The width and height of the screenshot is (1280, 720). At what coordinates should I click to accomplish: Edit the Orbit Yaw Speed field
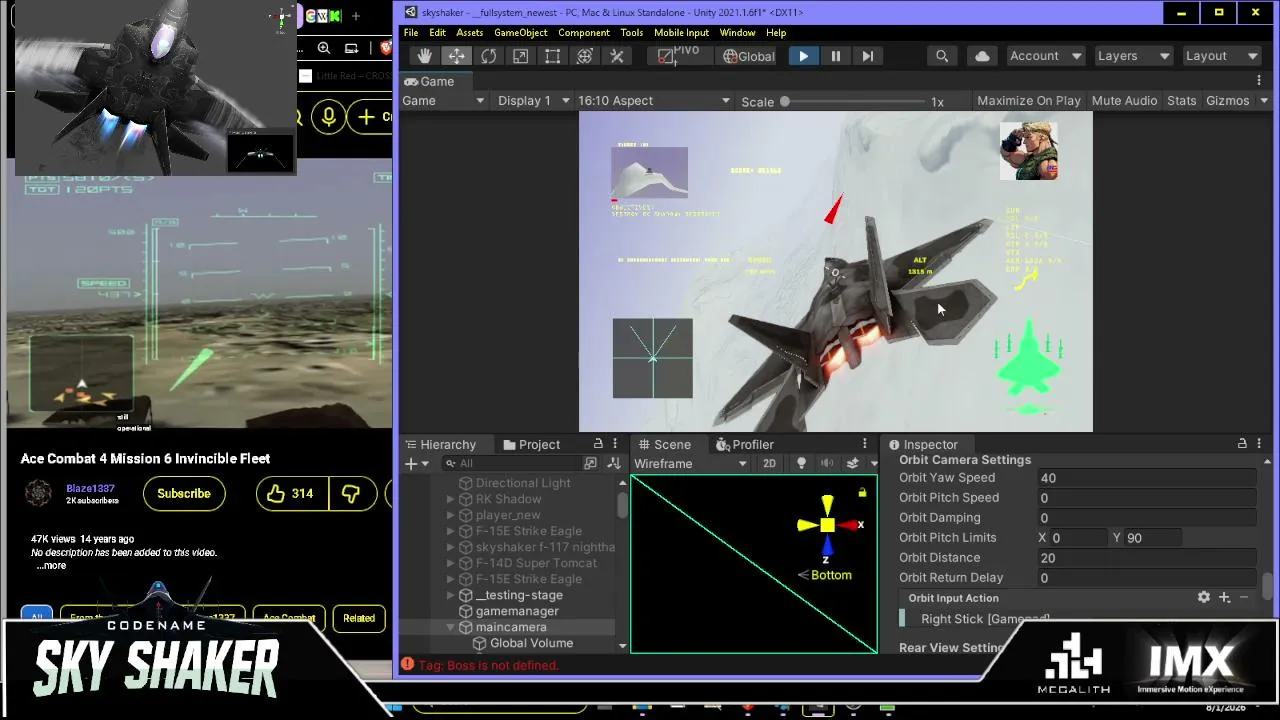[x=1146, y=478]
